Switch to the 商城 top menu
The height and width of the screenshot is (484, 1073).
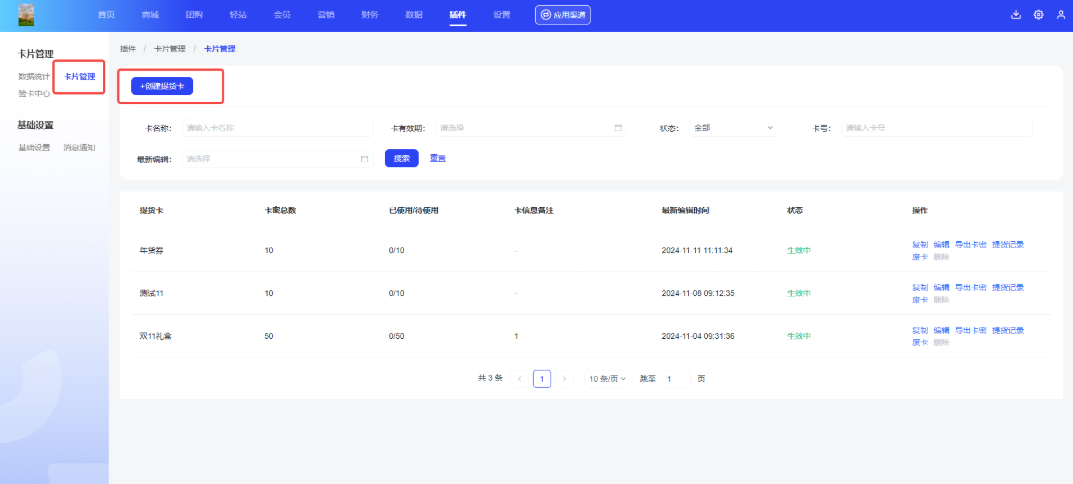tap(148, 15)
